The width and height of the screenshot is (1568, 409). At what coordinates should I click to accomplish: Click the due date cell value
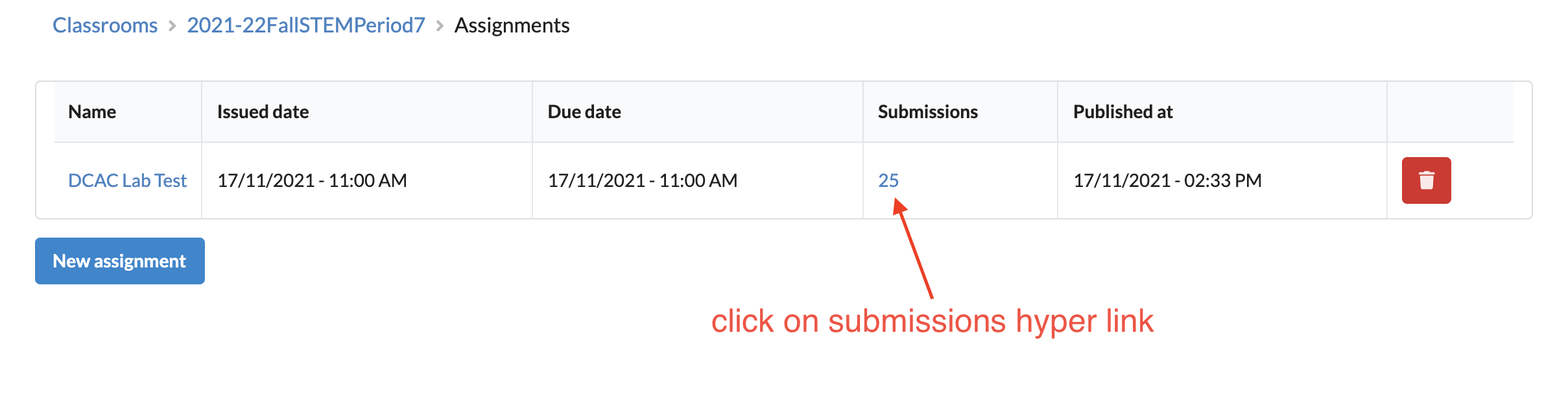[643, 180]
